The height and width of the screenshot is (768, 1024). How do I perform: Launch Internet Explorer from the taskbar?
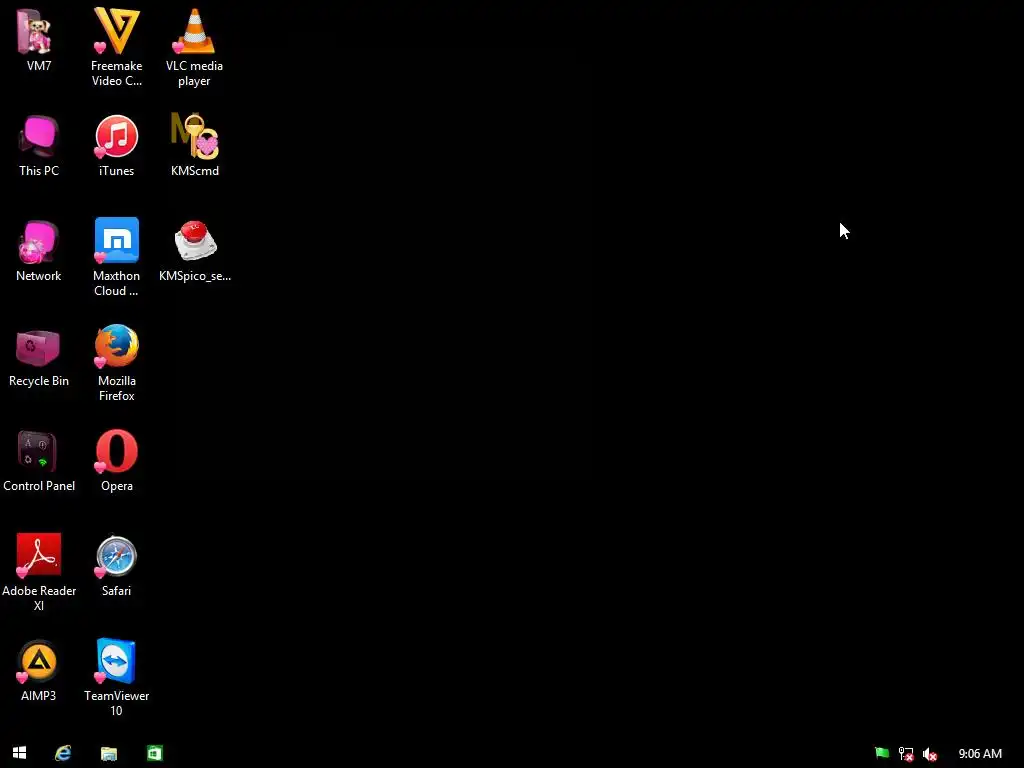tap(63, 753)
